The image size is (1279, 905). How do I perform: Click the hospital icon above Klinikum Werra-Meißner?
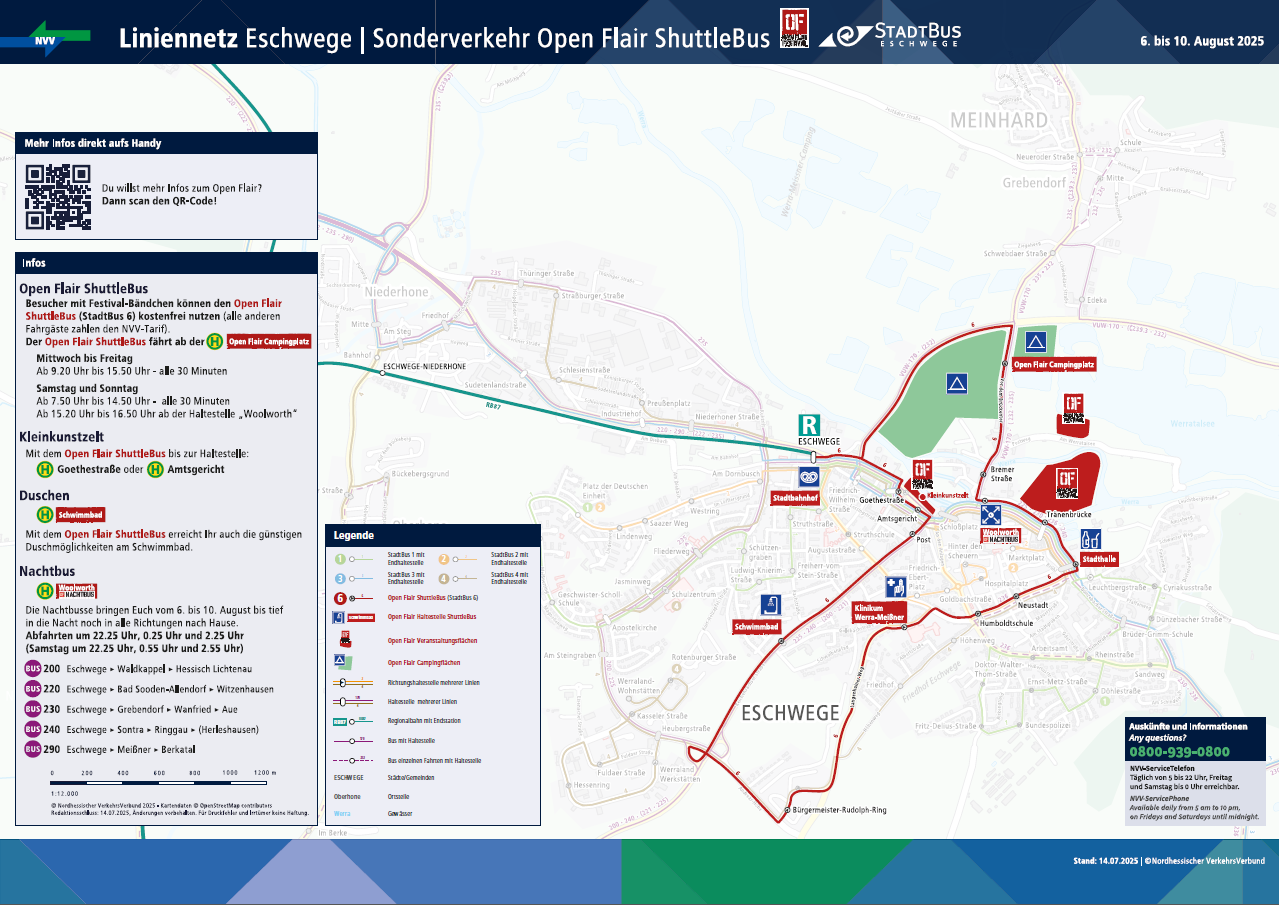click(895, 587)
